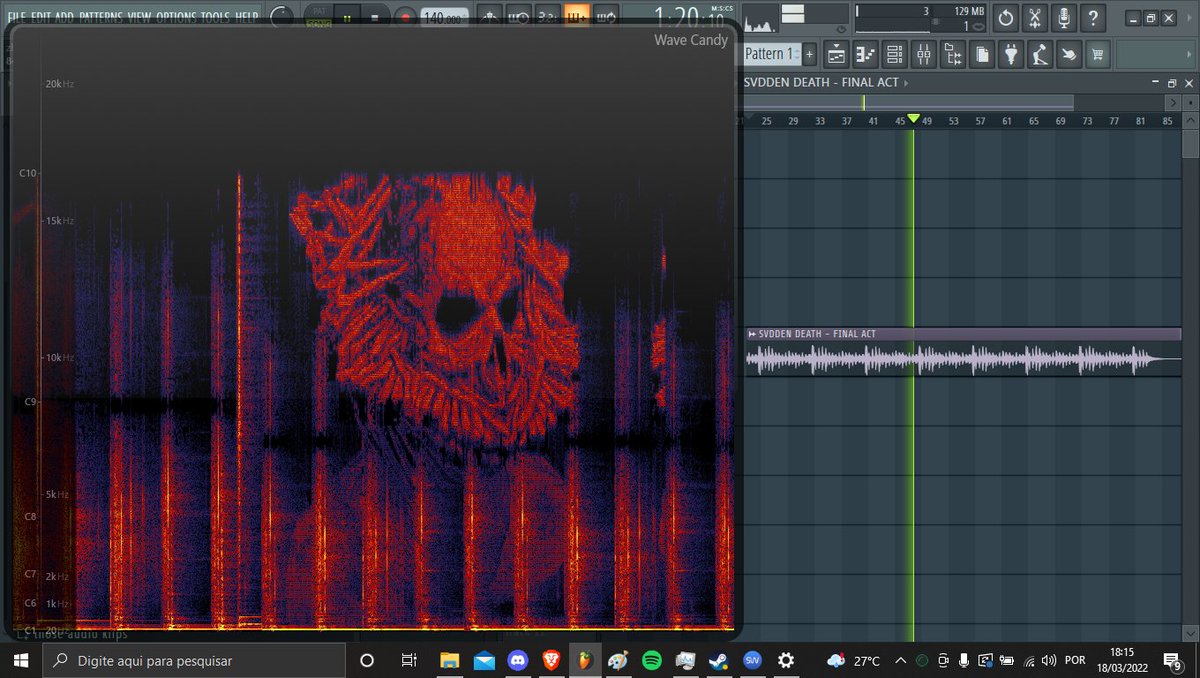Viewport: 1200px width, 678px height.
Task: Click the Wave Candy title label
Action: 691,40
